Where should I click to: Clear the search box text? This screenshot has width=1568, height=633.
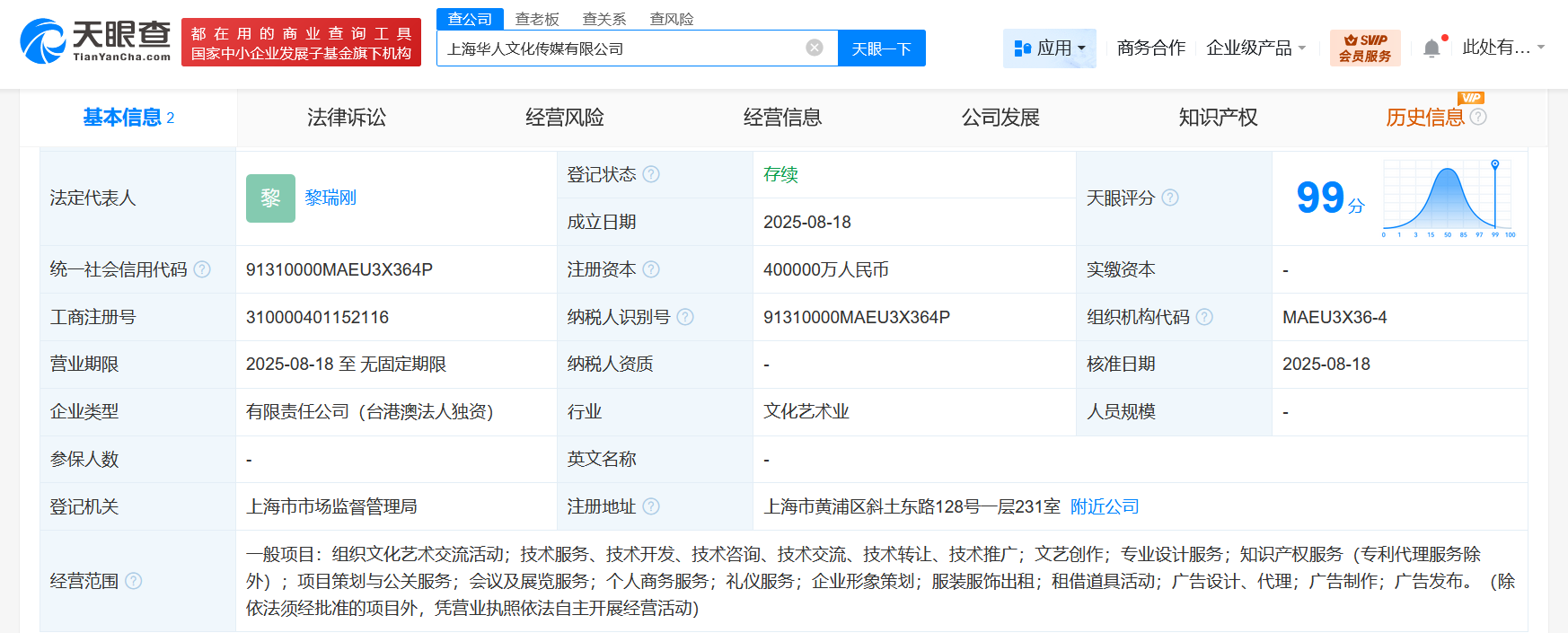coord(814,48)
